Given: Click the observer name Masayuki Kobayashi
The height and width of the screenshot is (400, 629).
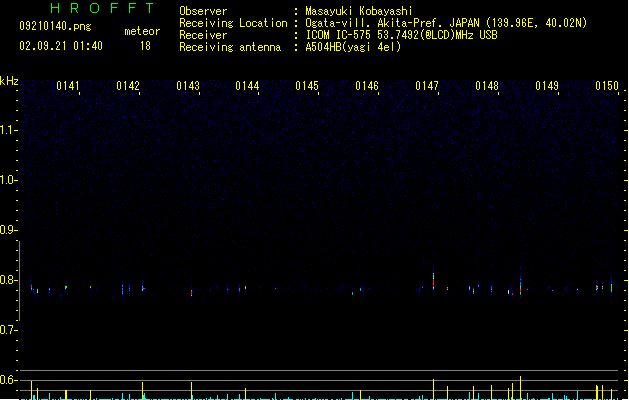Looking at the screenshot, I should [x=359, y=11].
